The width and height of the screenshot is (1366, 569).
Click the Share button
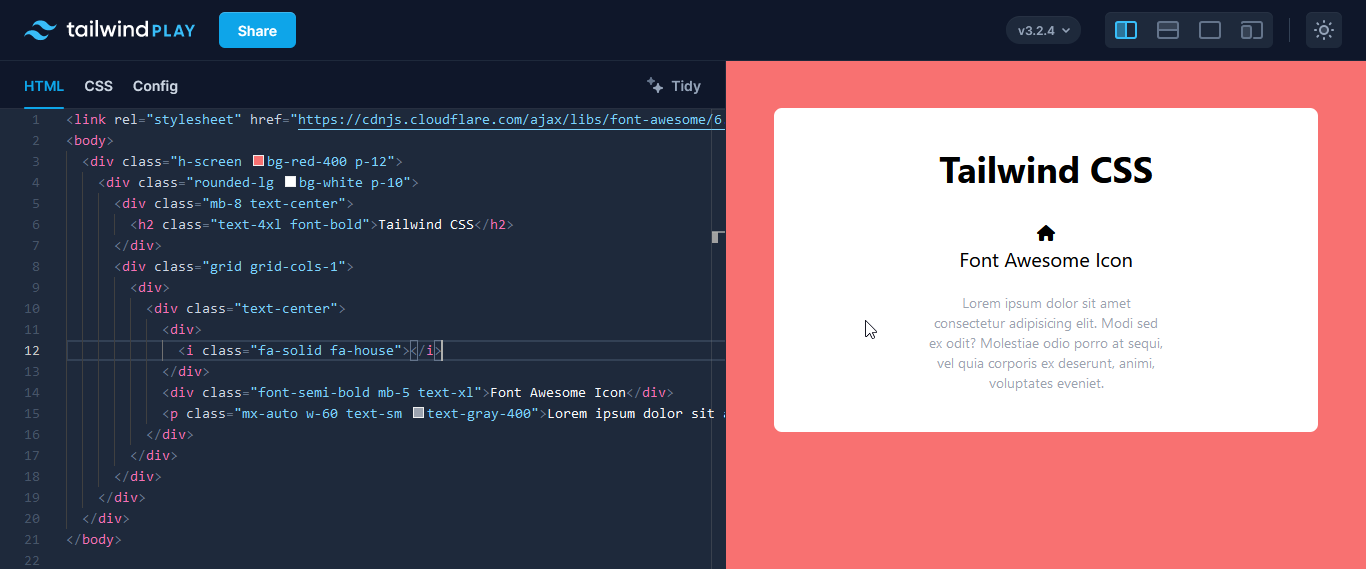(257, 30)
